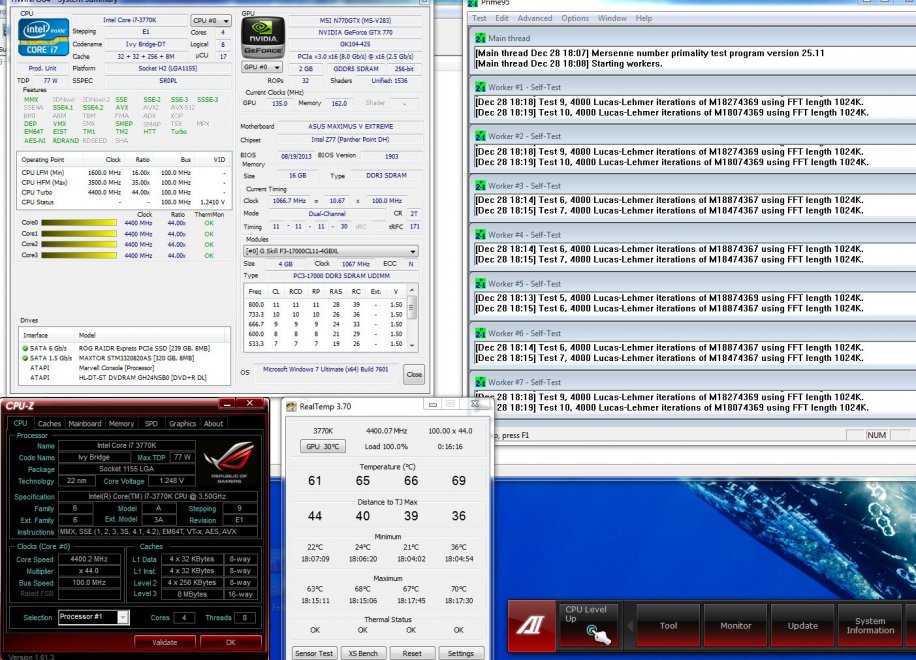Switch to the Memory tab in CPU-Z
The width and height of the screenshot is (916, 660).
point(122,423)
